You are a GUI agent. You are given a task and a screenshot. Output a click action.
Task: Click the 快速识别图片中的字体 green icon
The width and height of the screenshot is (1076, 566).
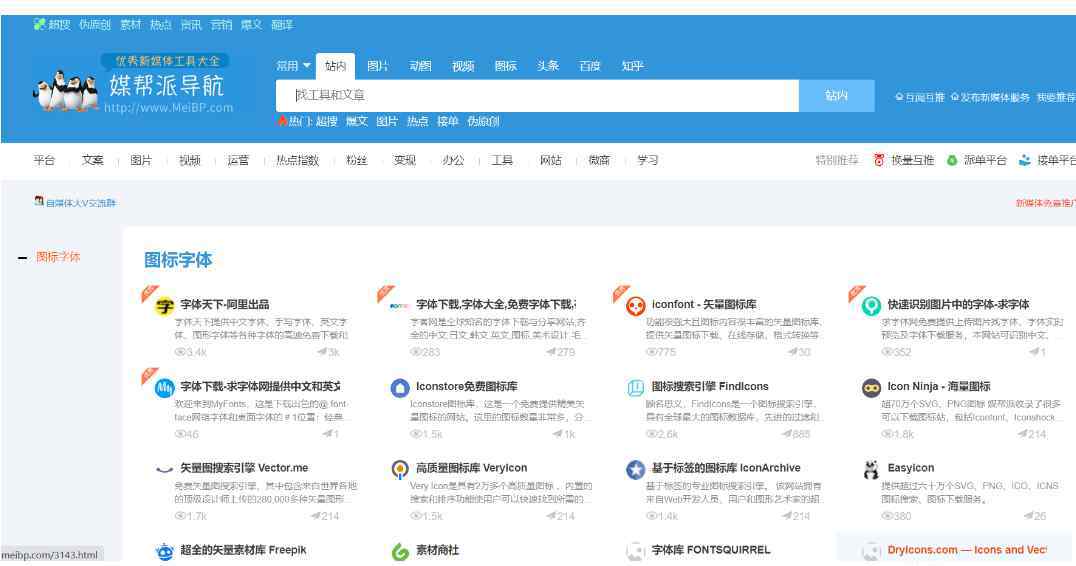[x=871, y=305]
